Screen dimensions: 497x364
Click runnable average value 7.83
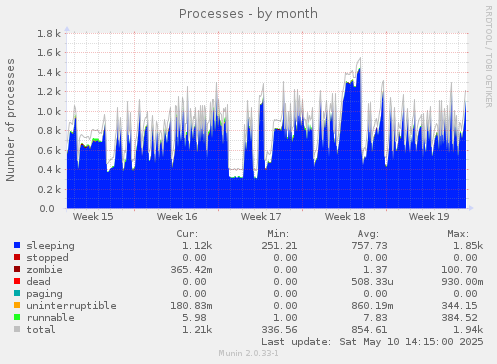coord(375,318)
